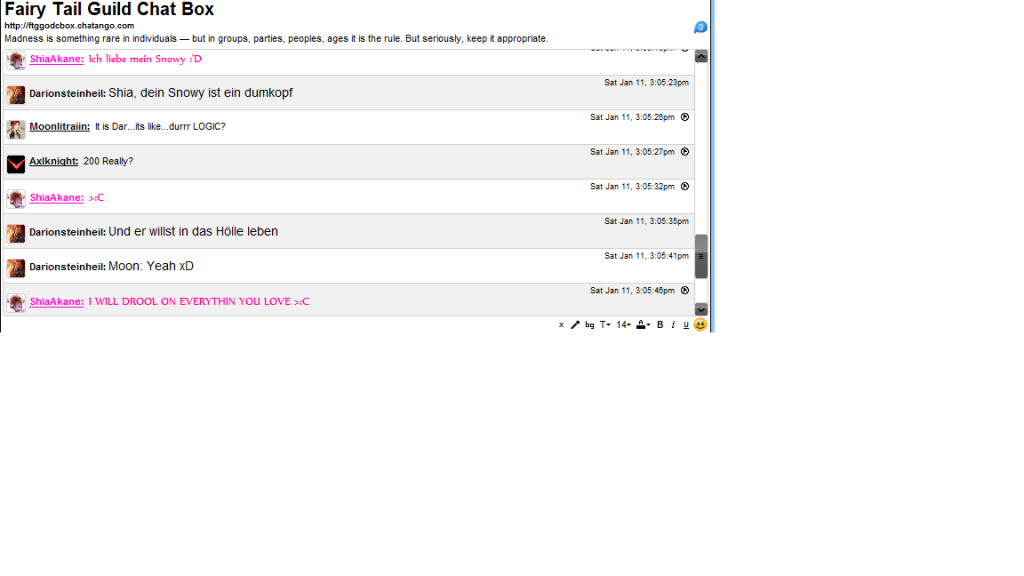Screen dimensions: 1024x576
Task: Click the arrow icon beside Axlknight's timestamp
Action: (685, 152)
